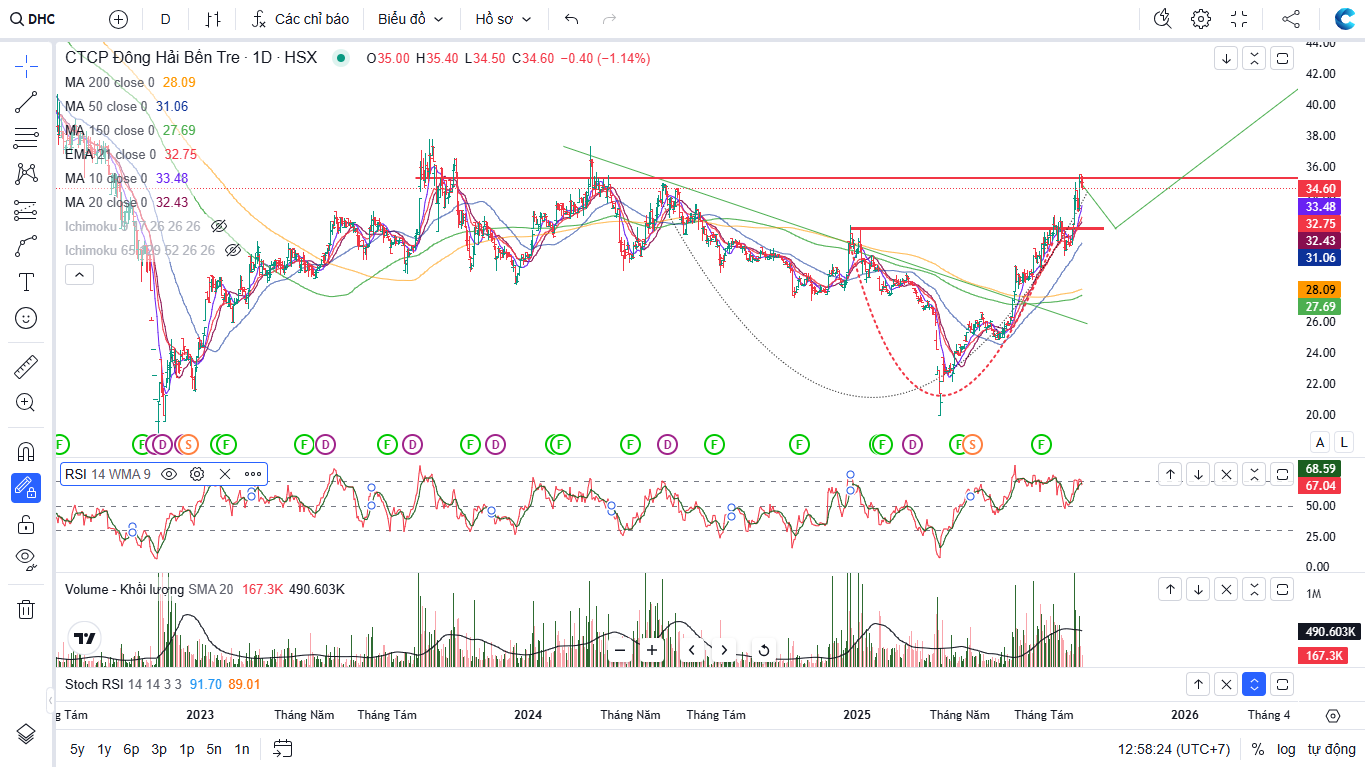Image resolution: width=1365 pixels, height=767 pixels.
Task: Open Các chỉ báo indicators menu
Action: [x=300, y=19]
